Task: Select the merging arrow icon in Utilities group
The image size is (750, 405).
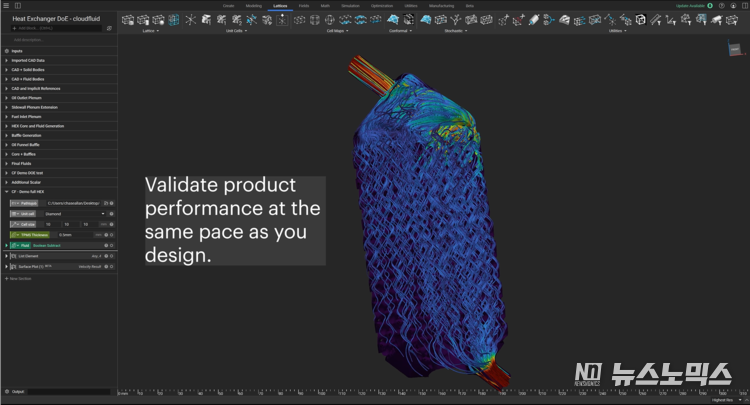Action: (549, 20)
